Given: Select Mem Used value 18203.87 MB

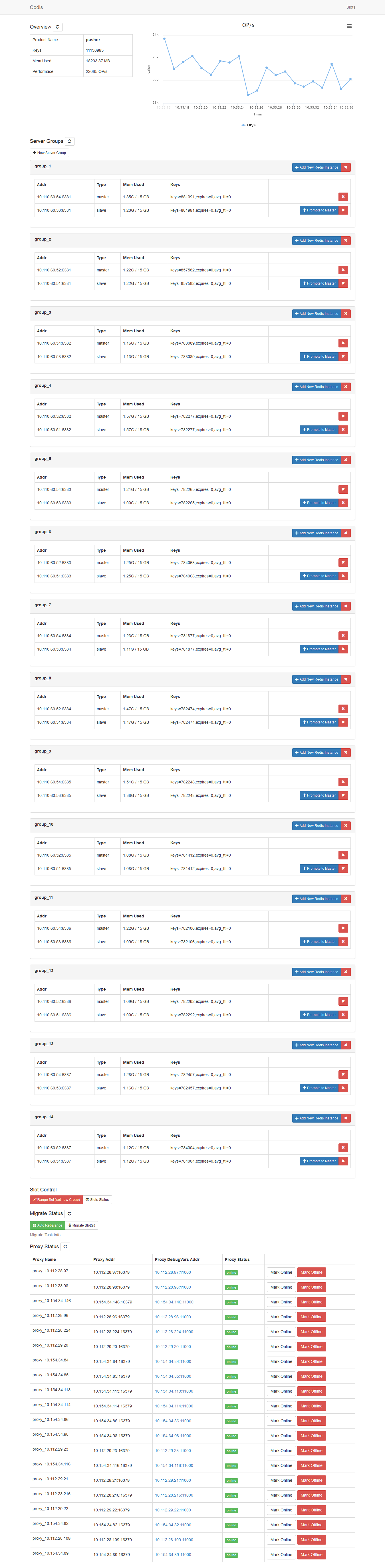Looking at the screenshot, I should click(x=98, y=61).
